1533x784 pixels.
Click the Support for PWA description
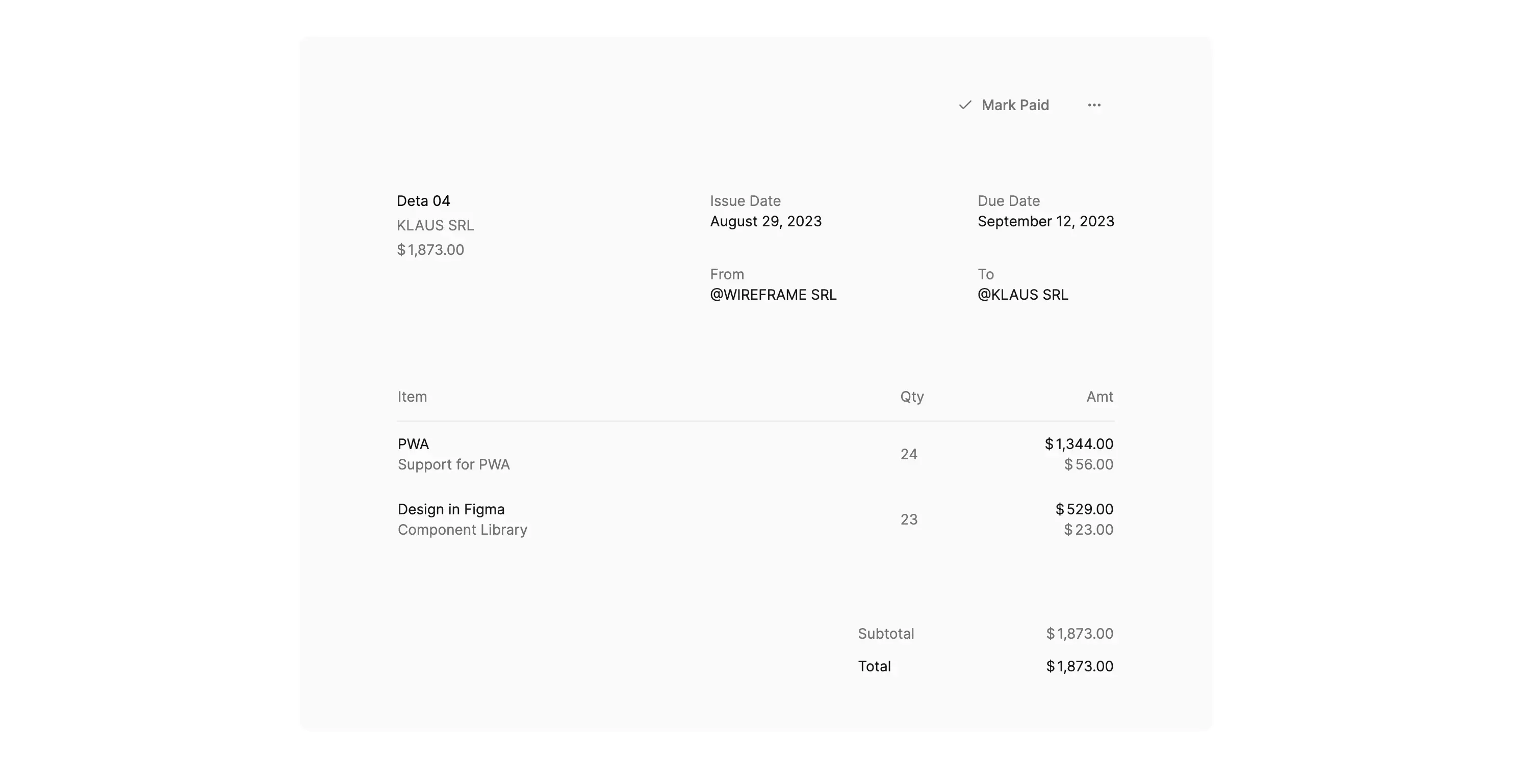[x=453, y=464]
